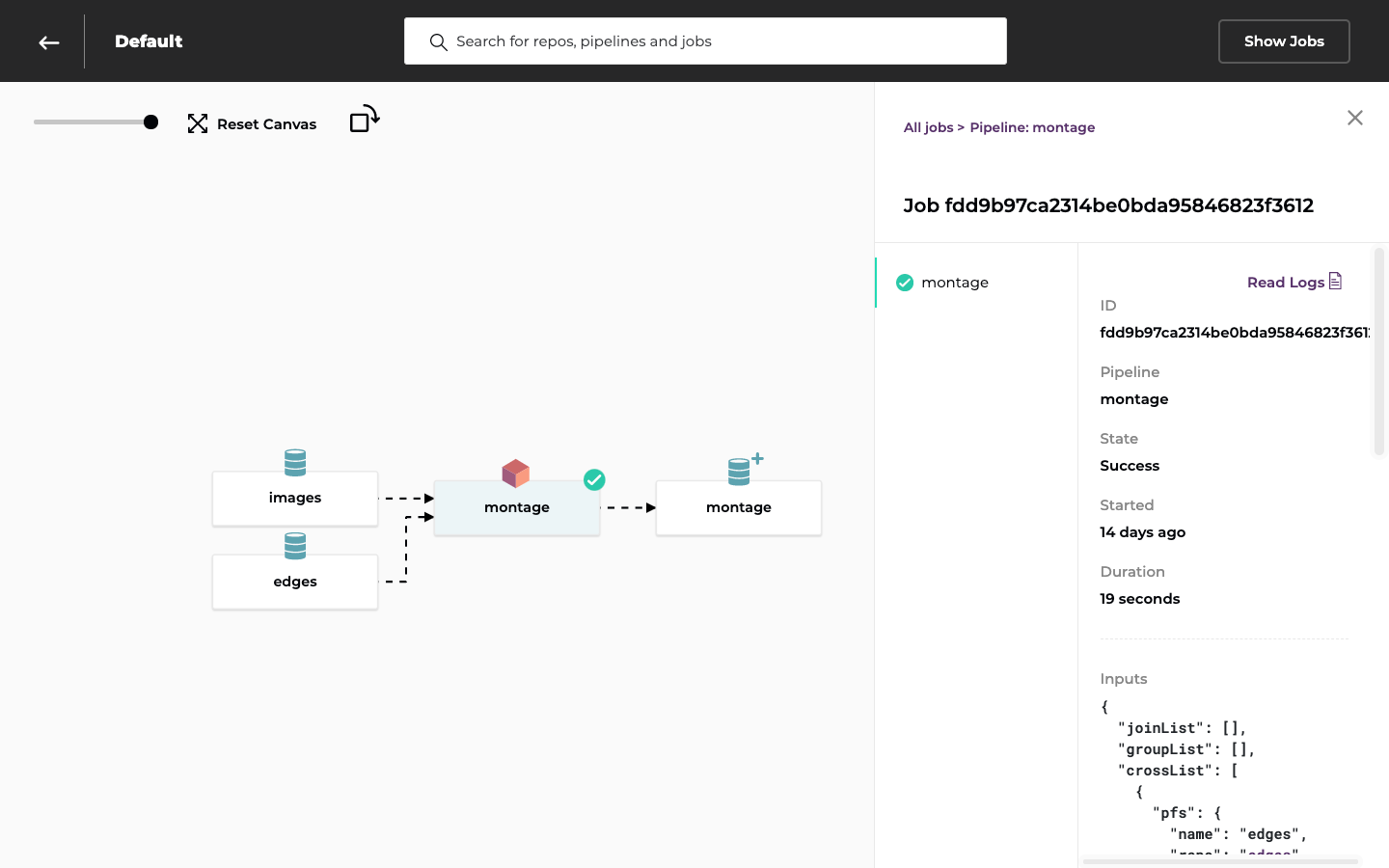
Task: Click the job ID value text
Action: 1235,333
